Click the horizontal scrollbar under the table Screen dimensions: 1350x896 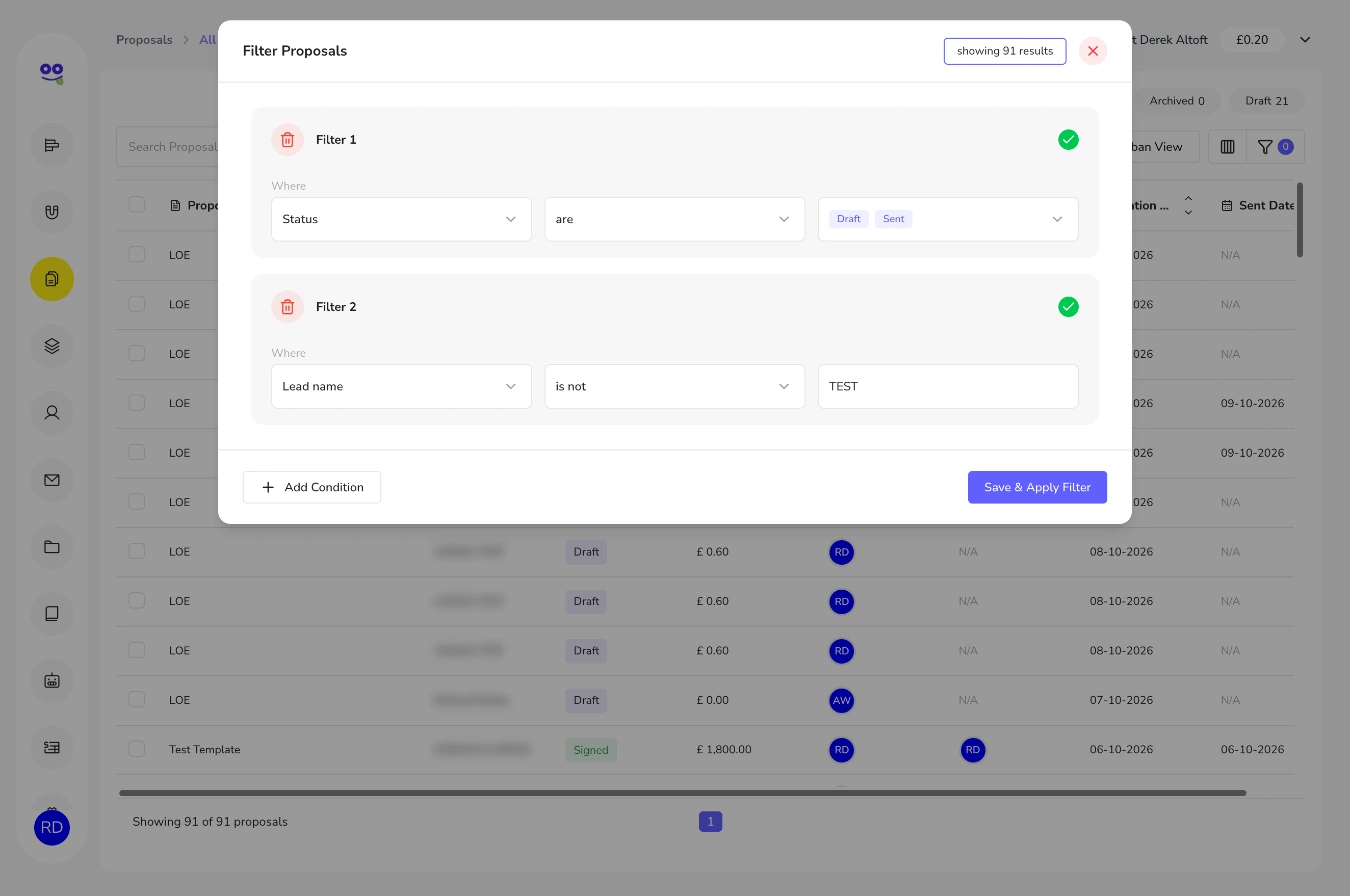[x=683, y=793]
